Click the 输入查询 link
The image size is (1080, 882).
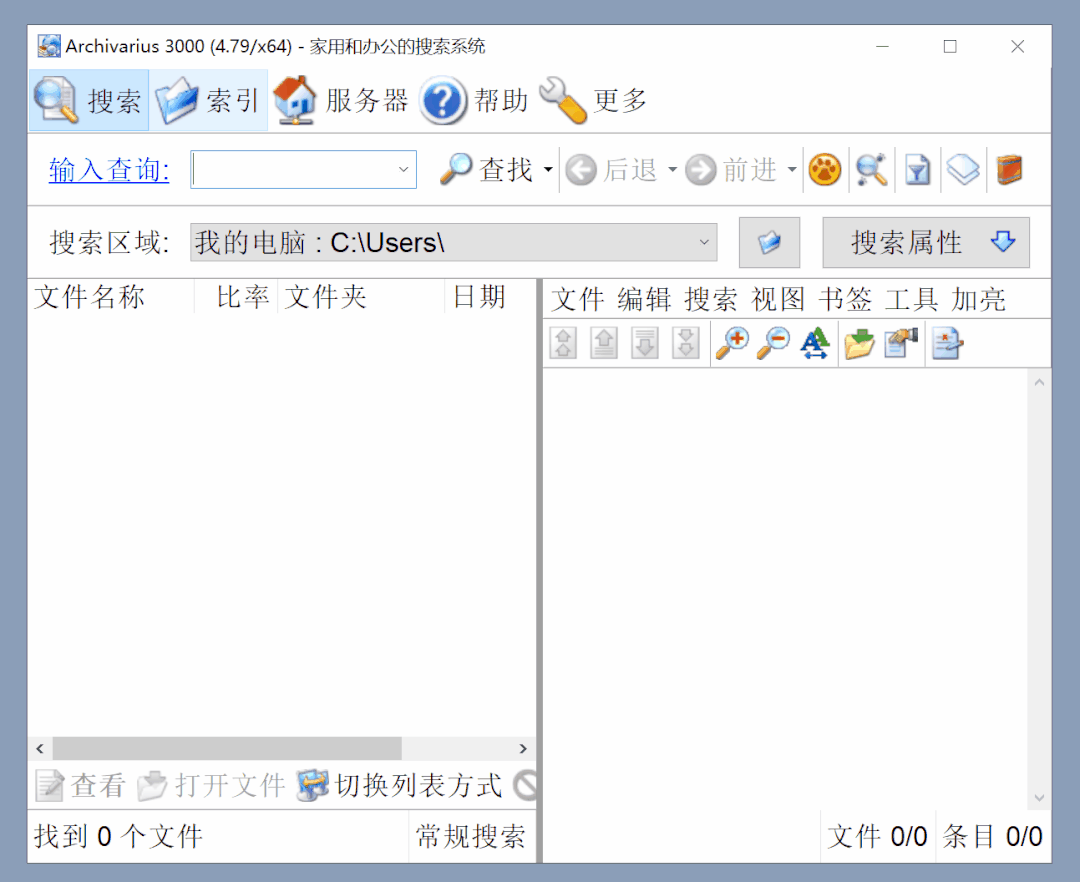[x=109, y=170]
